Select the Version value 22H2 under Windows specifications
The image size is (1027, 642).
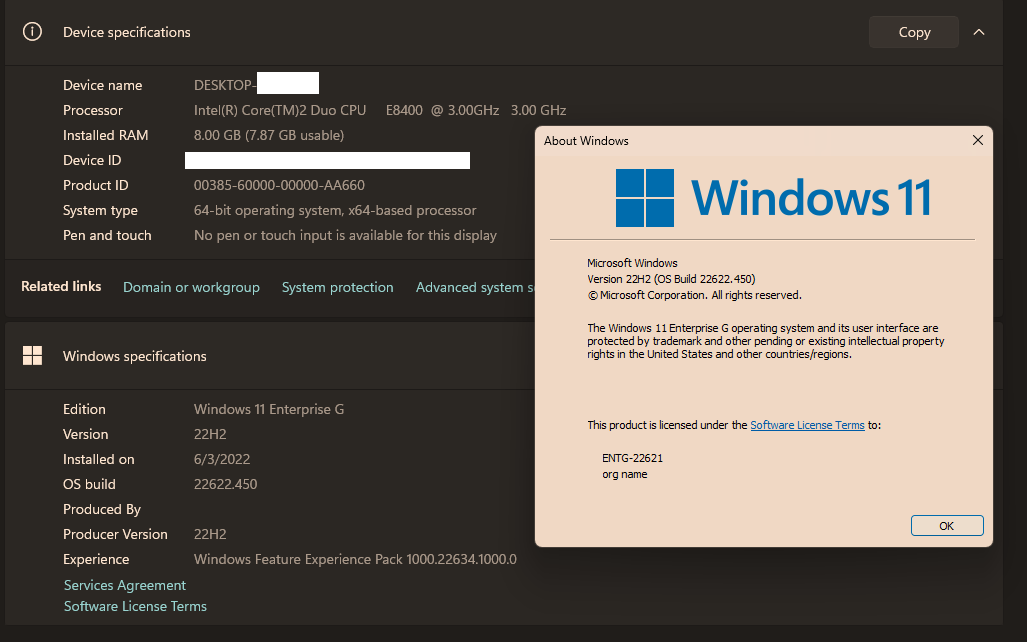(x=210, y=434)
